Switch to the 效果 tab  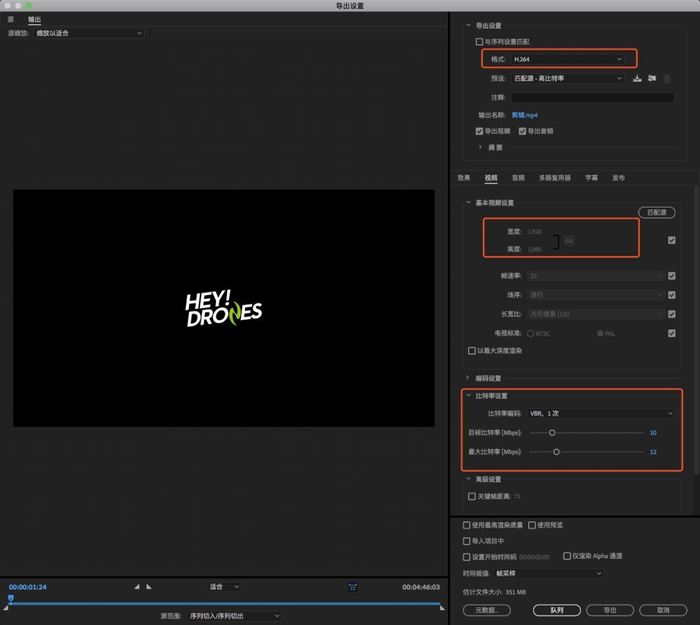point(464,178)
